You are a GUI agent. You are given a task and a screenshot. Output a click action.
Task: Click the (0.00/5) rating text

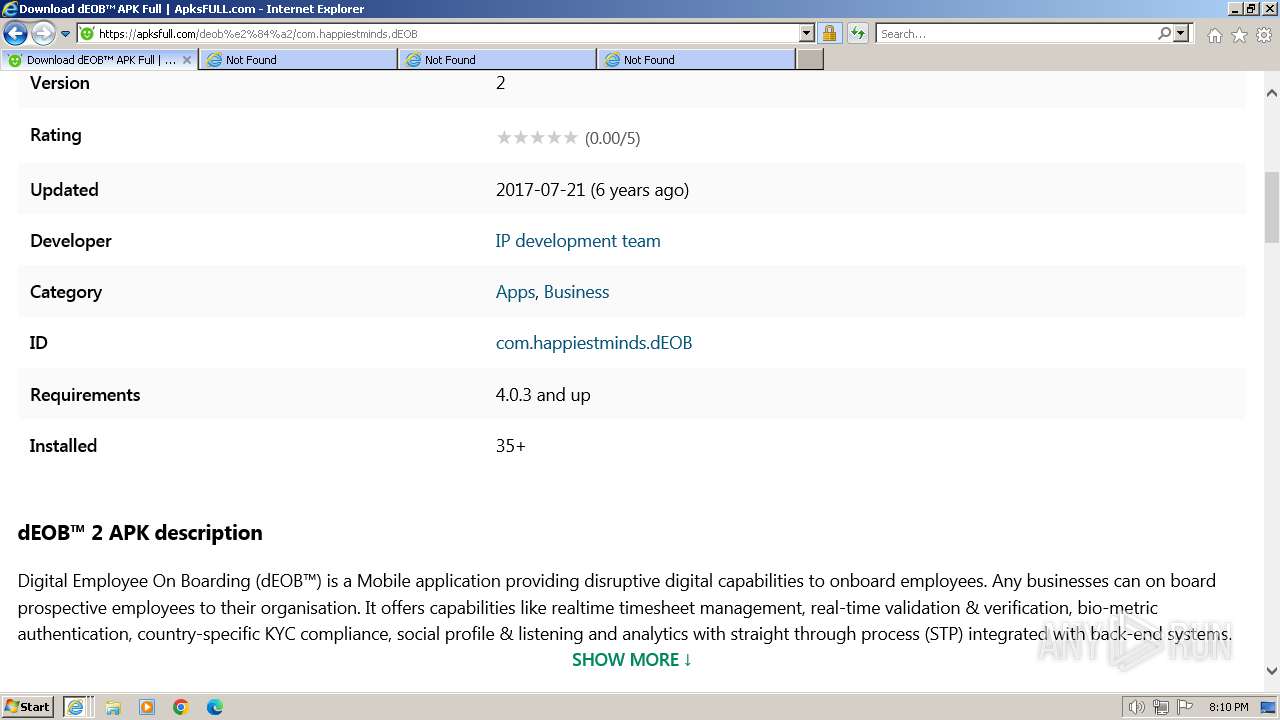(612, 138)
